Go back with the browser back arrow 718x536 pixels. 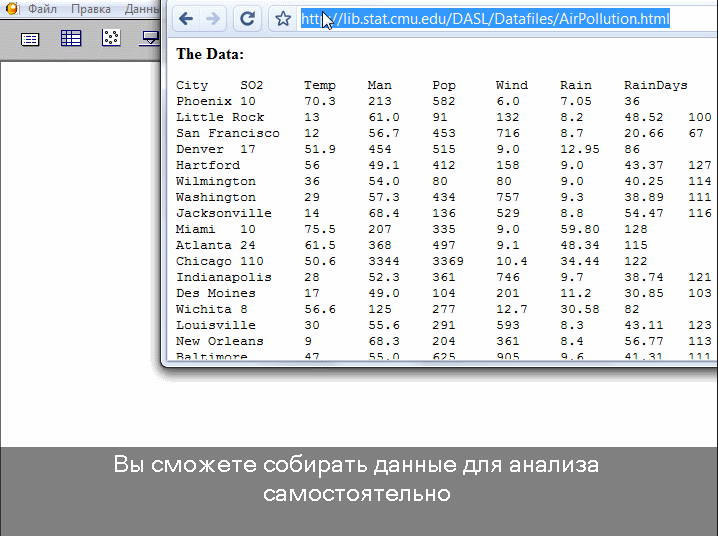point(186,19)
